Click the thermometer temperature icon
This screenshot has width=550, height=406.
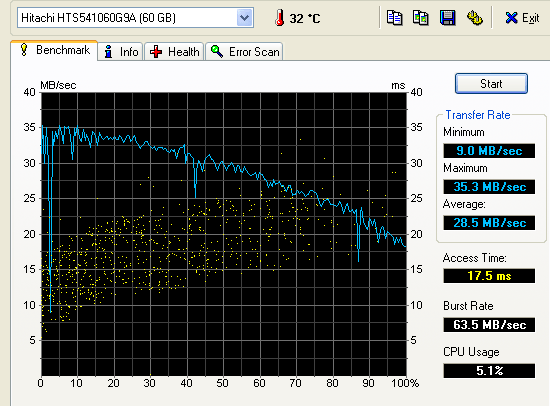coord(280,18)
